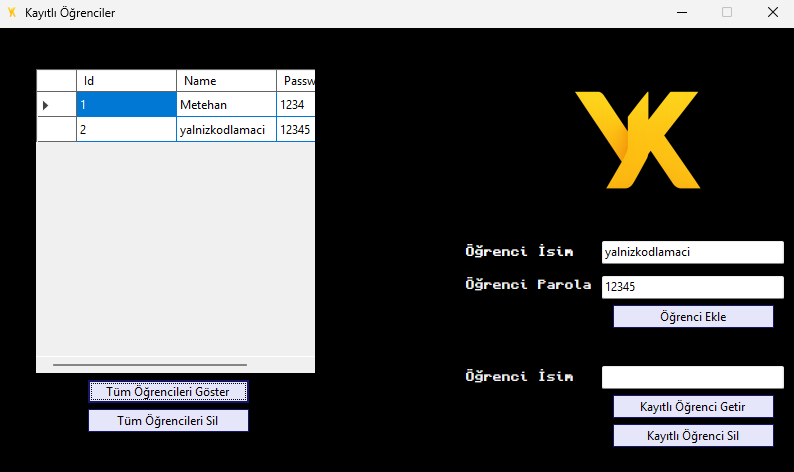Click the grid's horizontal scrollbar

(150, 365)
